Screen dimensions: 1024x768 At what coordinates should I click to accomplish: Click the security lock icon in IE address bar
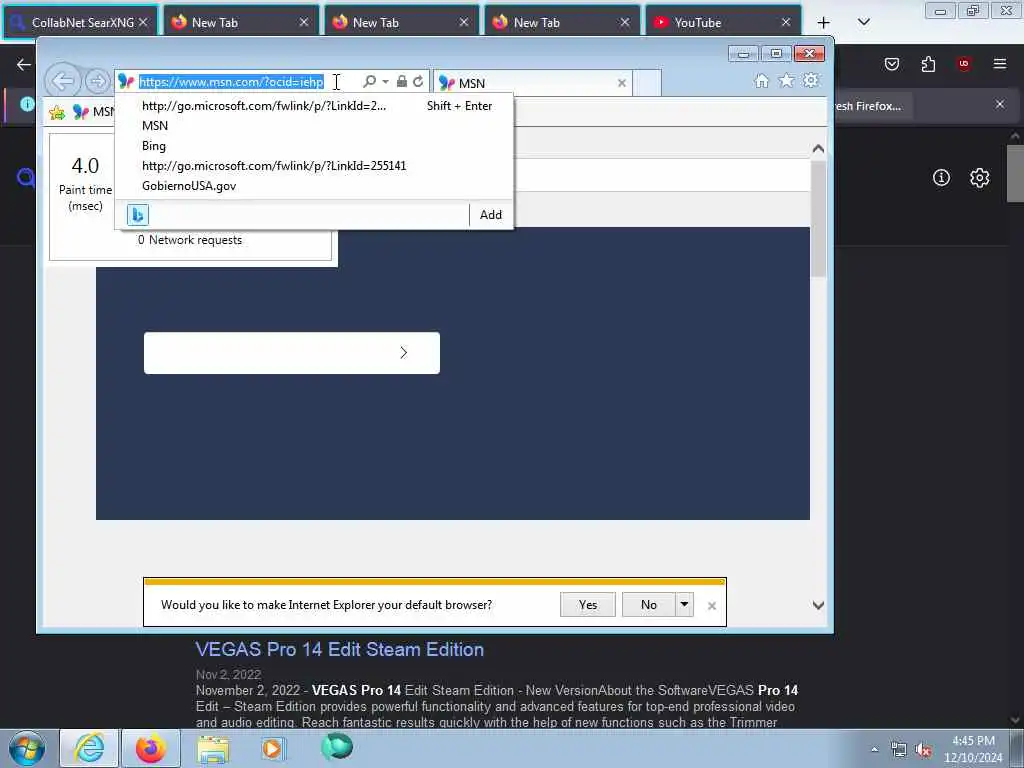402,82
